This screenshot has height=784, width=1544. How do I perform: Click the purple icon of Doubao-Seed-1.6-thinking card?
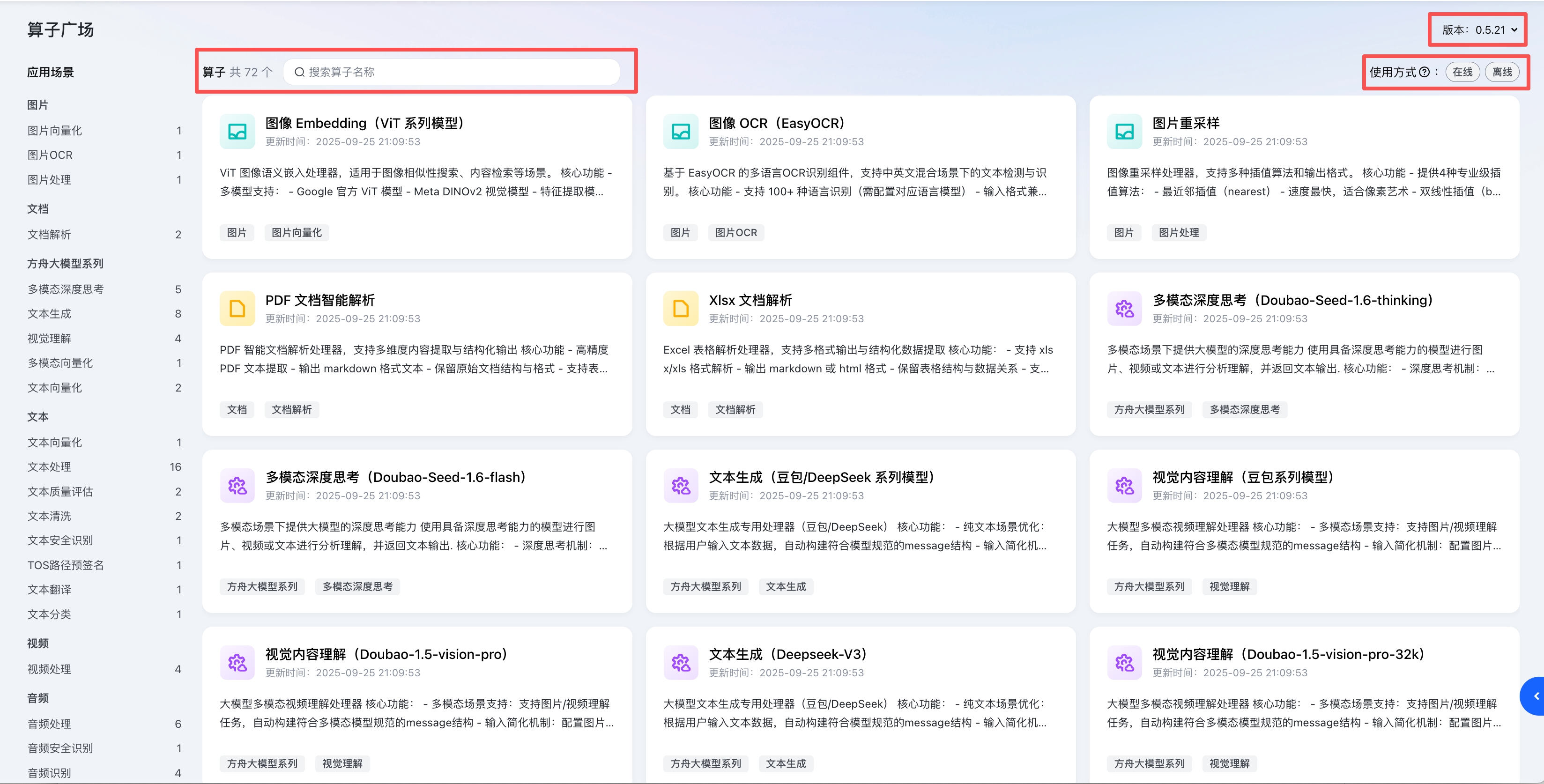1124,309
